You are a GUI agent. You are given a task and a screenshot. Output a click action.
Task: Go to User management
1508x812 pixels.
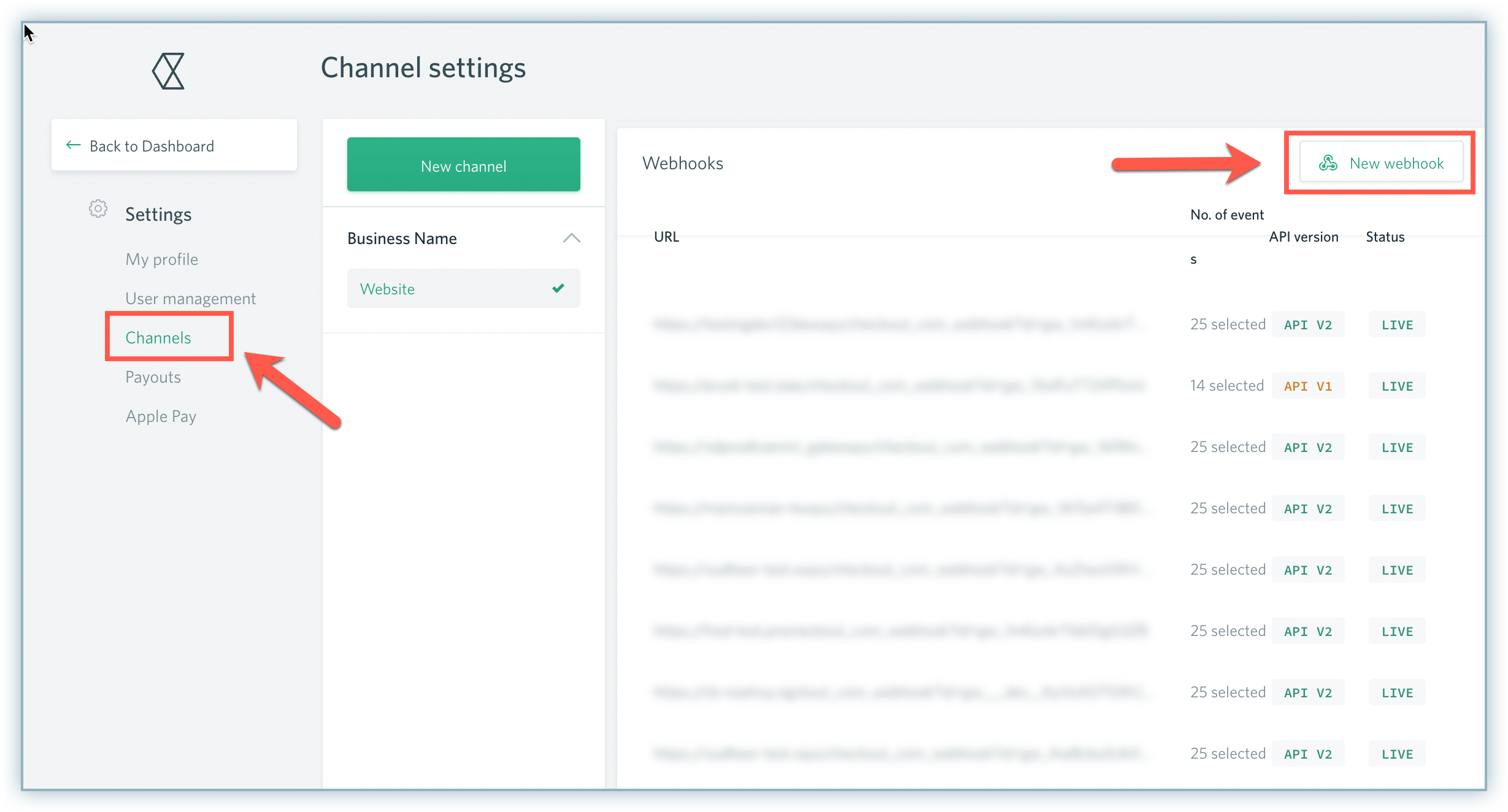tap(190, 299)
